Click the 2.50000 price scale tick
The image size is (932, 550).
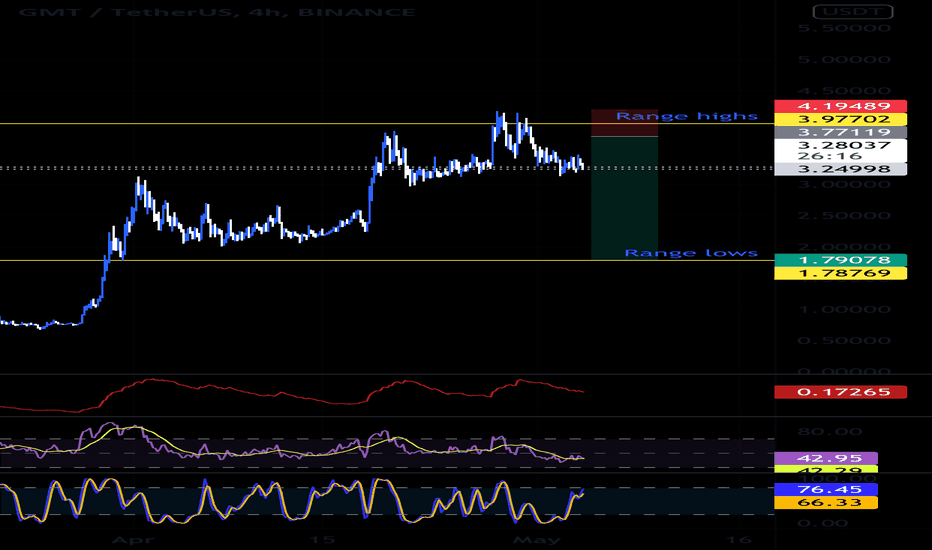click(x=844, y=215)
